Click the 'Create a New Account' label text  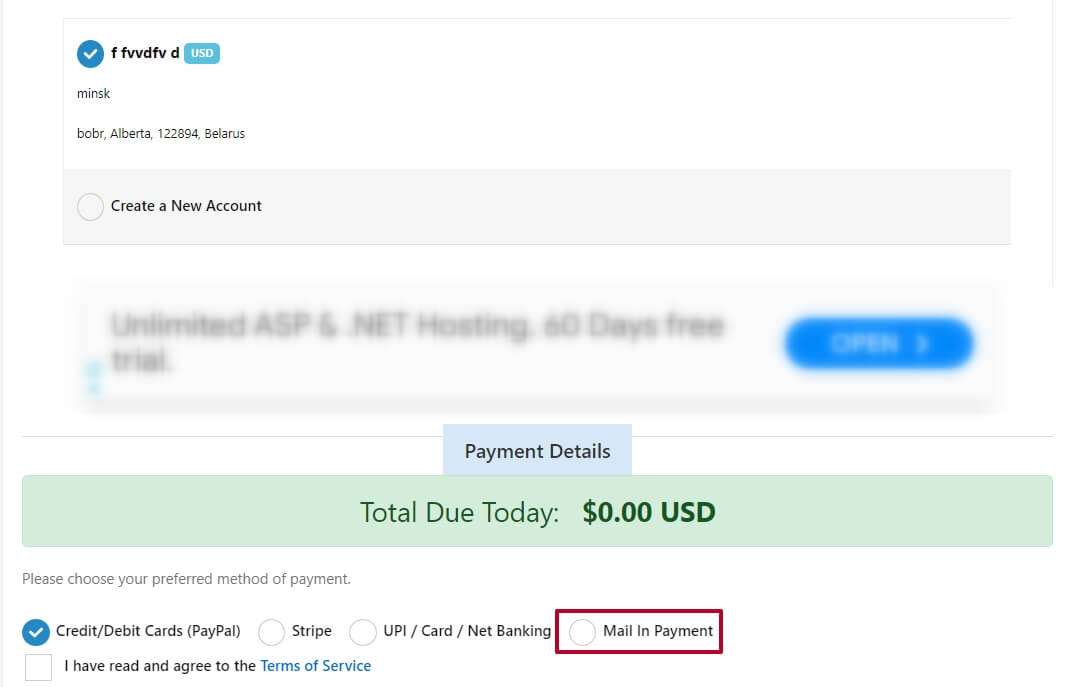[186, 206]
